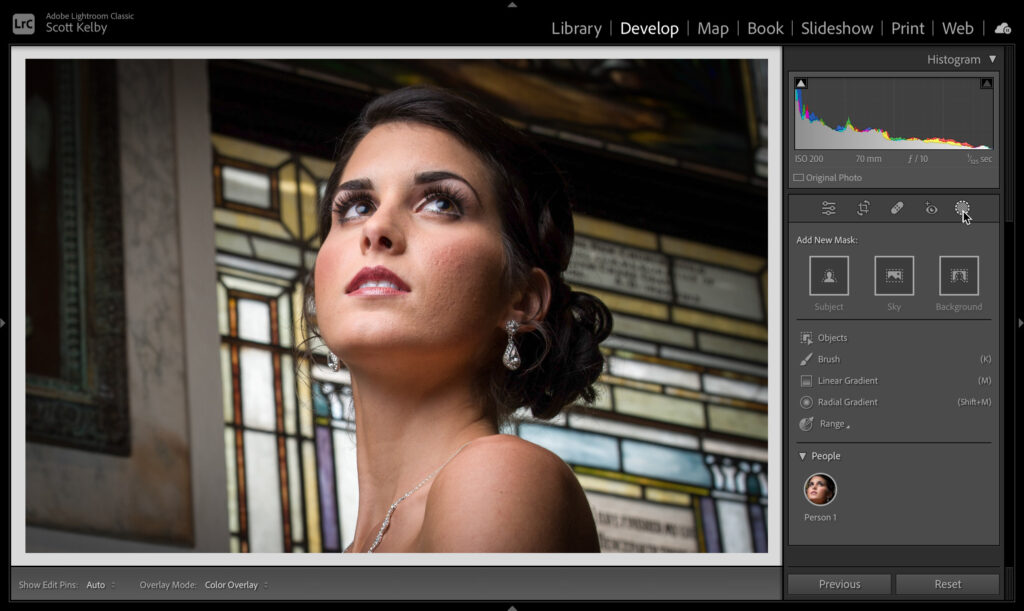1024x611 pixels.
Task: Collapse the Histogram panel
Action: 993,59
